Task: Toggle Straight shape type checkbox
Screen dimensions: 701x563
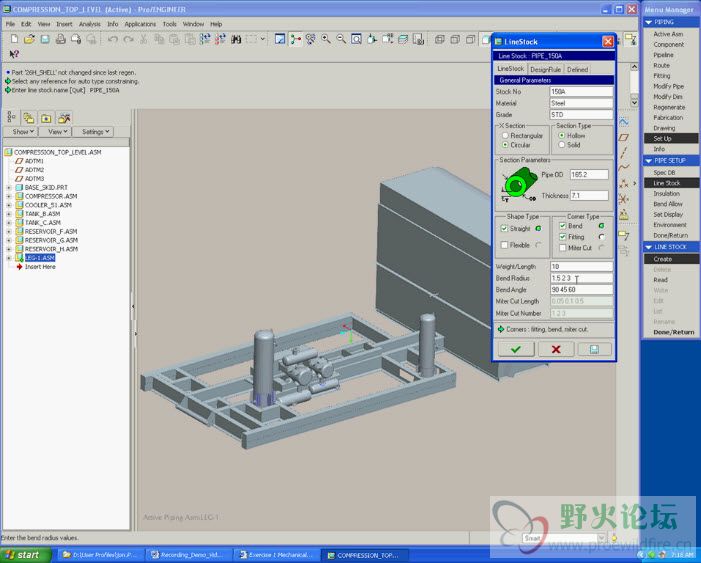Action: [x=504, y=229]
